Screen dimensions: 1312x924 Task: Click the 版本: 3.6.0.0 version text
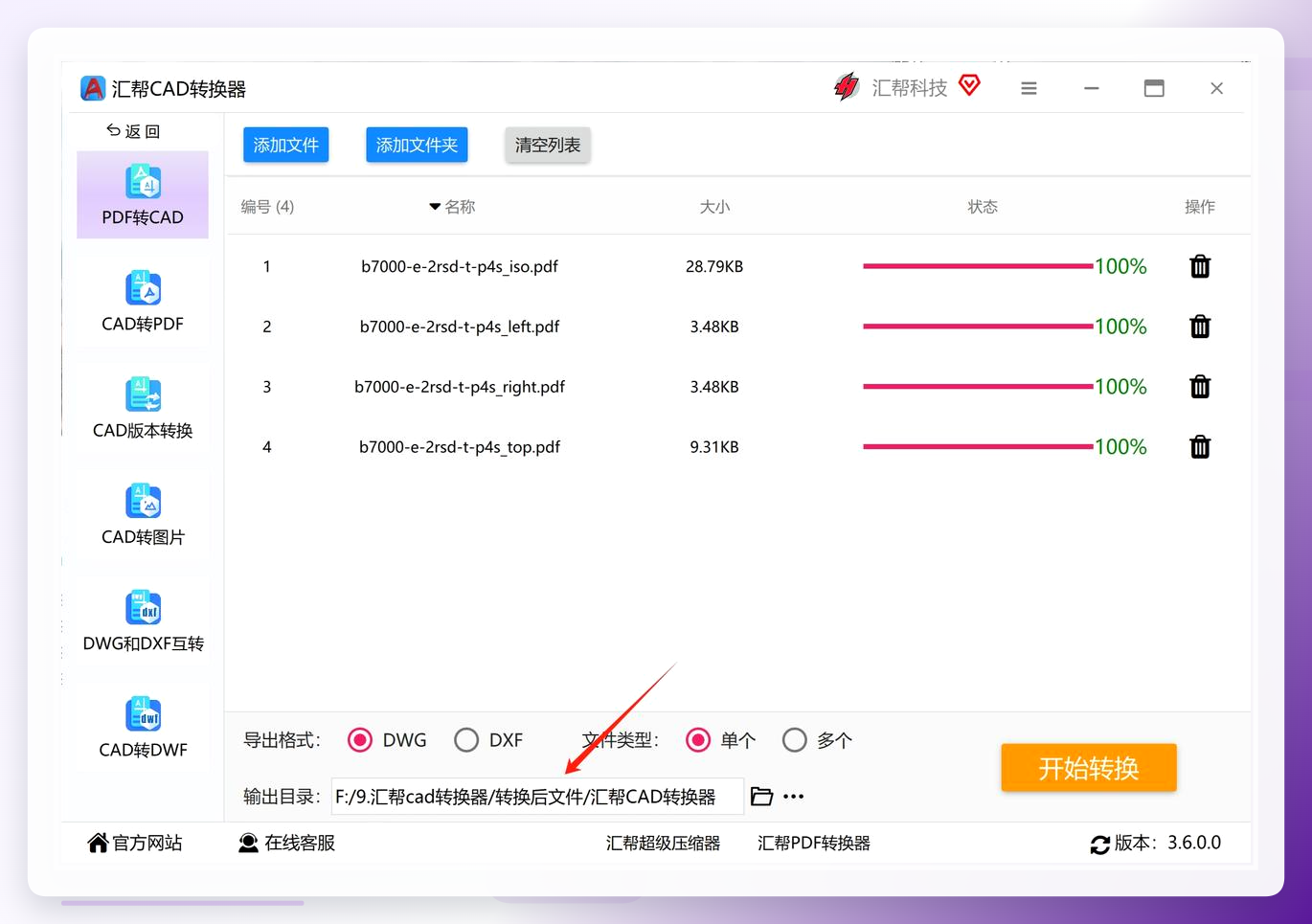pos(1167,843)
